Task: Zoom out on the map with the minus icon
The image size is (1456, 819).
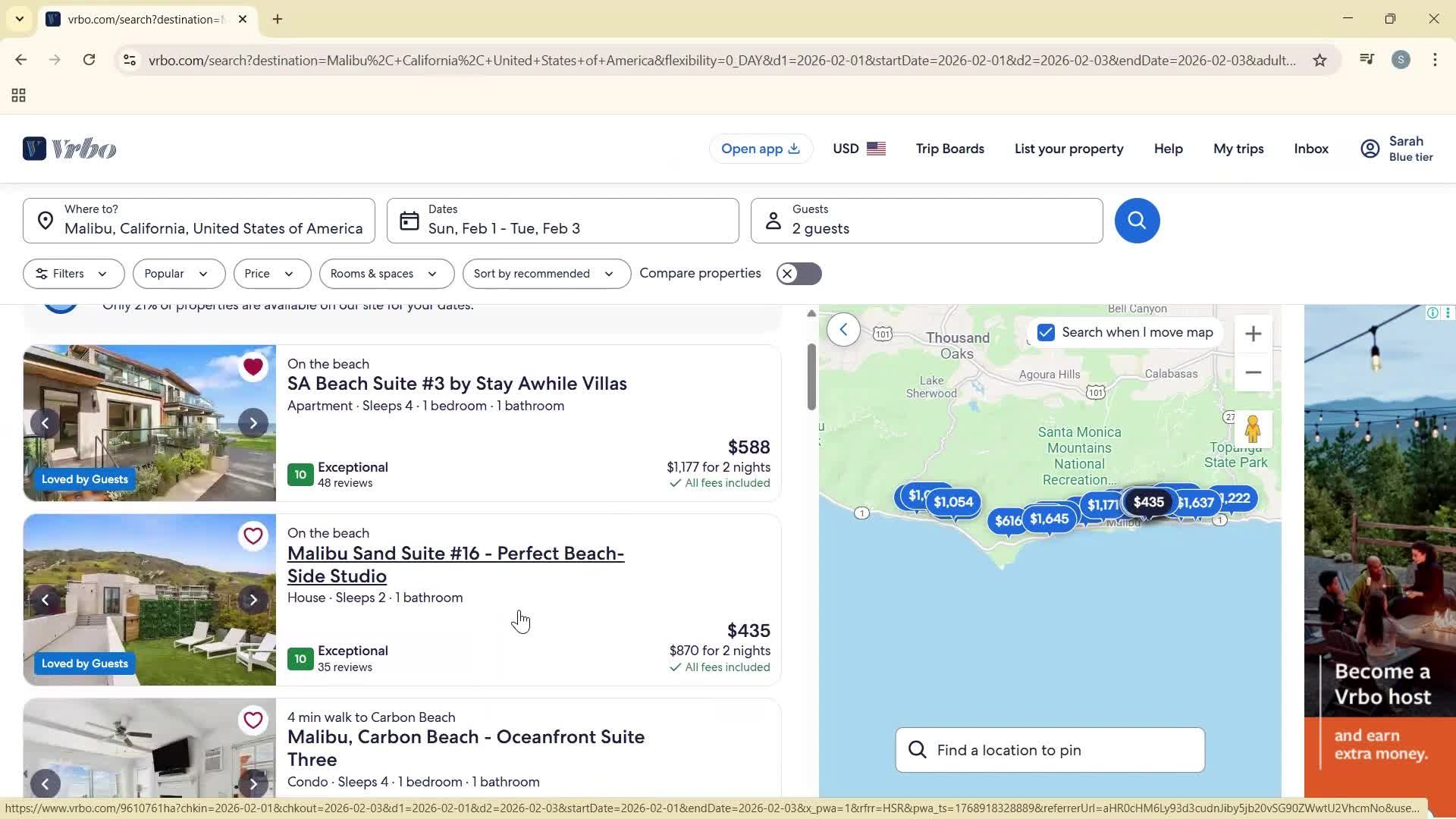Action: tap(1253, 372)
